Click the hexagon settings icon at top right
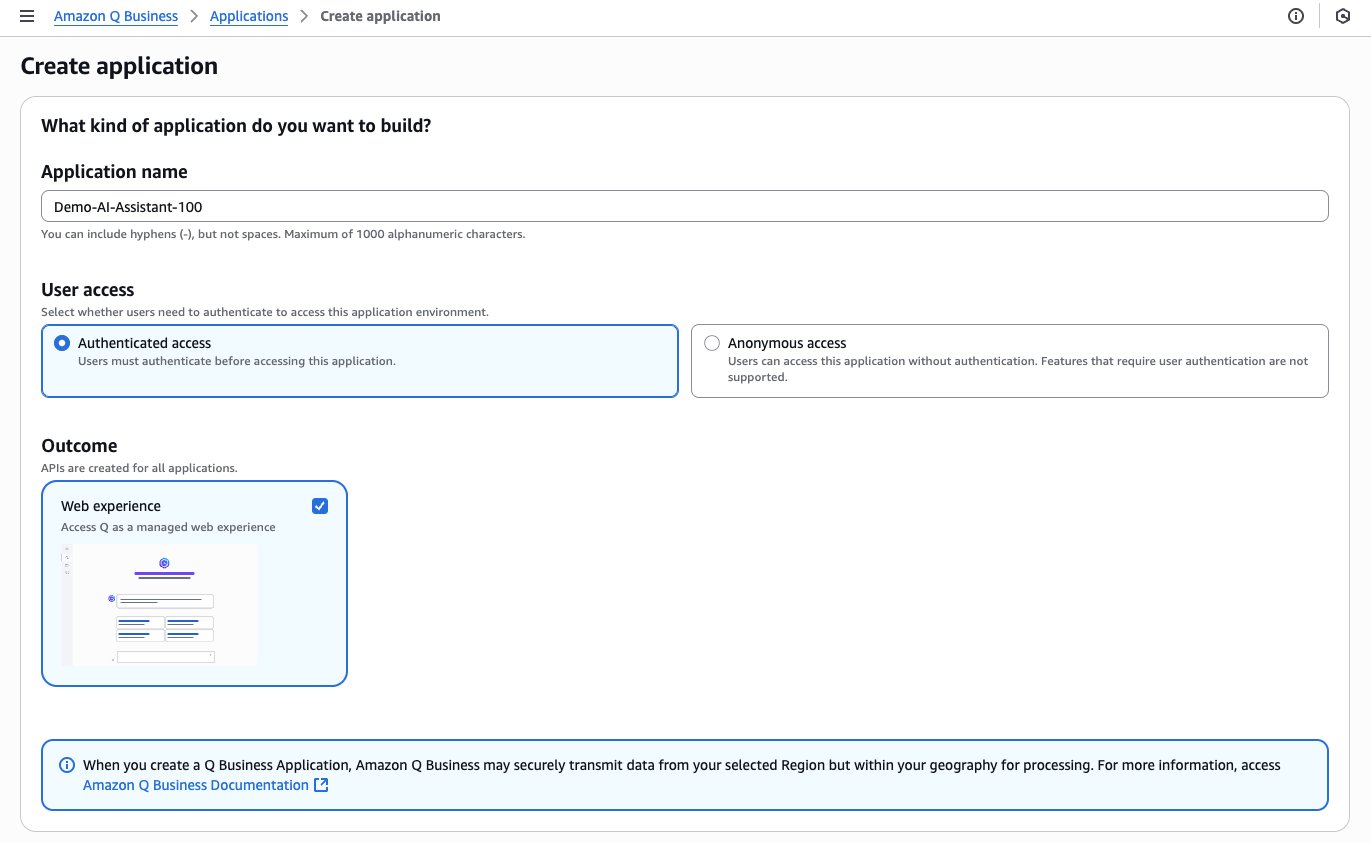The height and width of the screenshot is (842, 1371). pos(1343,16)
